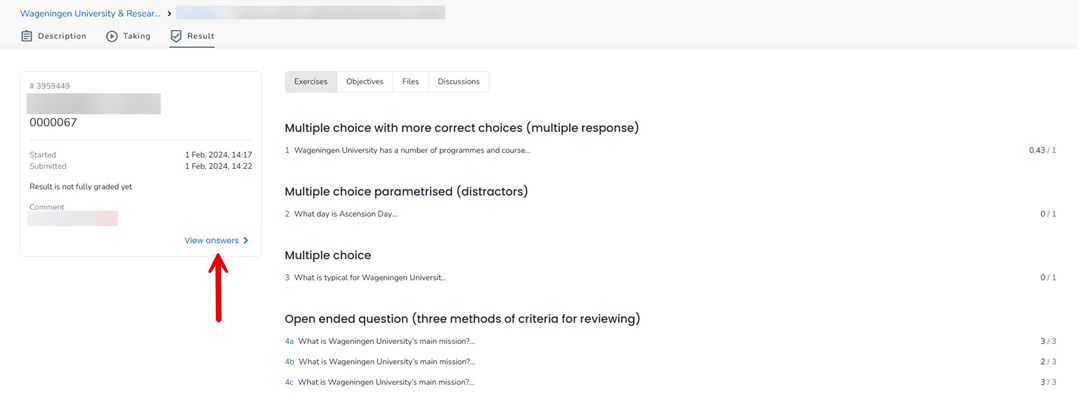1078x416 pixels.
Task: Open exercise 4b main mission question
Action: (x=386, y=362)
